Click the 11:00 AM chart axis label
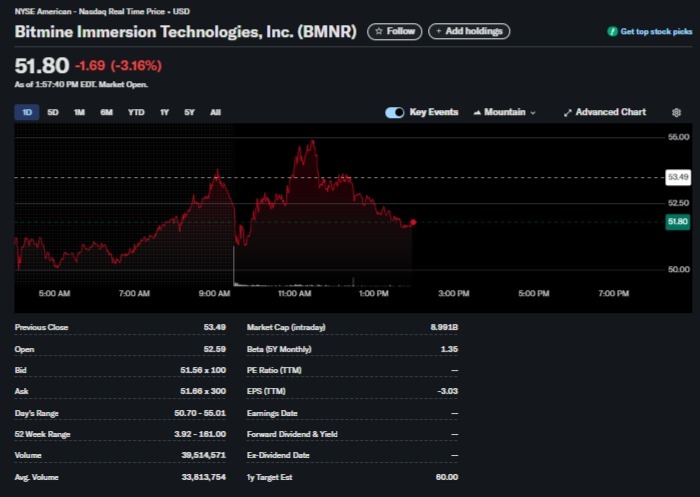The height and width of the screenshot is (497, 700). (294, 293)
